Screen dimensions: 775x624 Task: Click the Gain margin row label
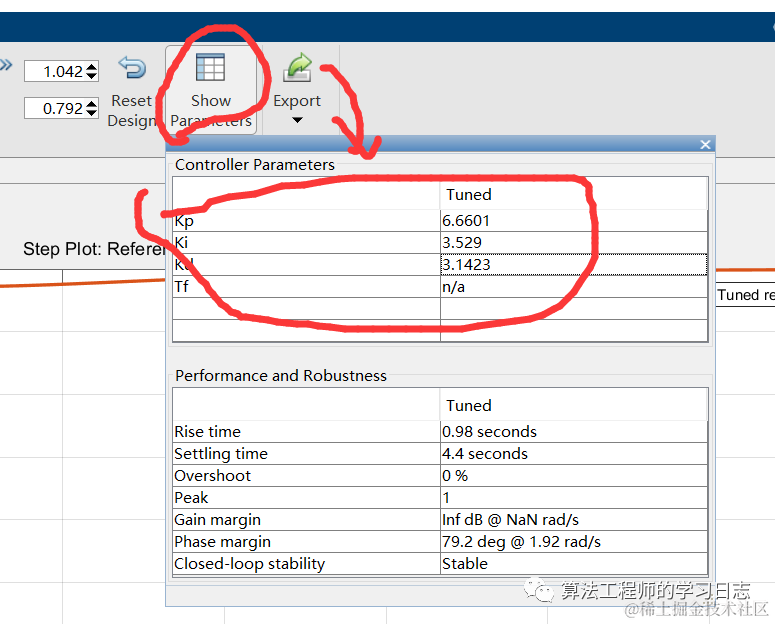pos(217,520)
